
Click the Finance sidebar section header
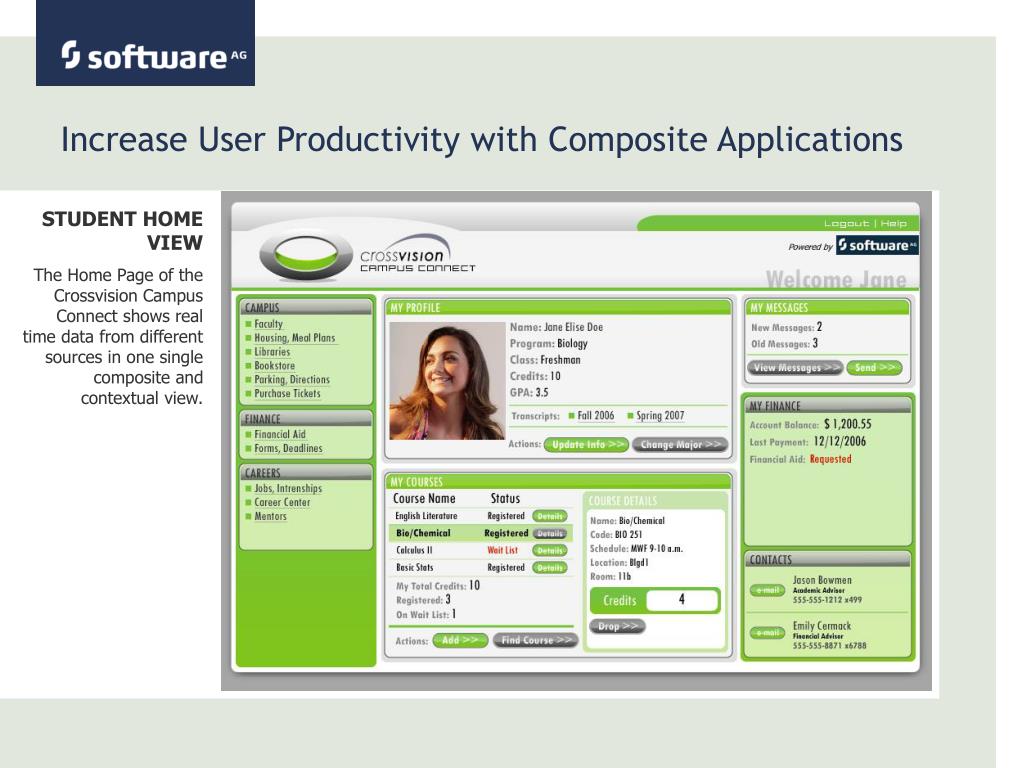[x=306, y=419]
